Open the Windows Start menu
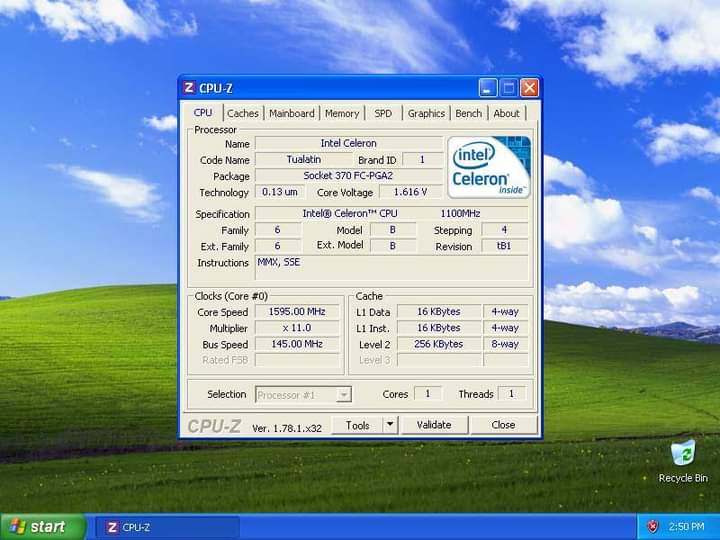 pos(40,527)
